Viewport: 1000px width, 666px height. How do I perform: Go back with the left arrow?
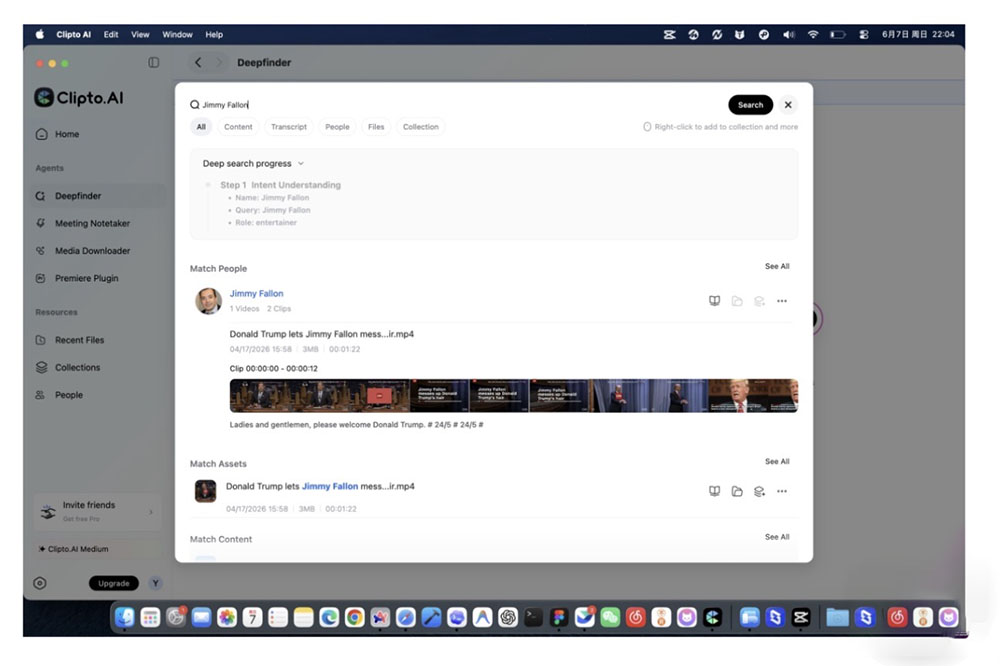pyautogui.click(x=198, y=63)
